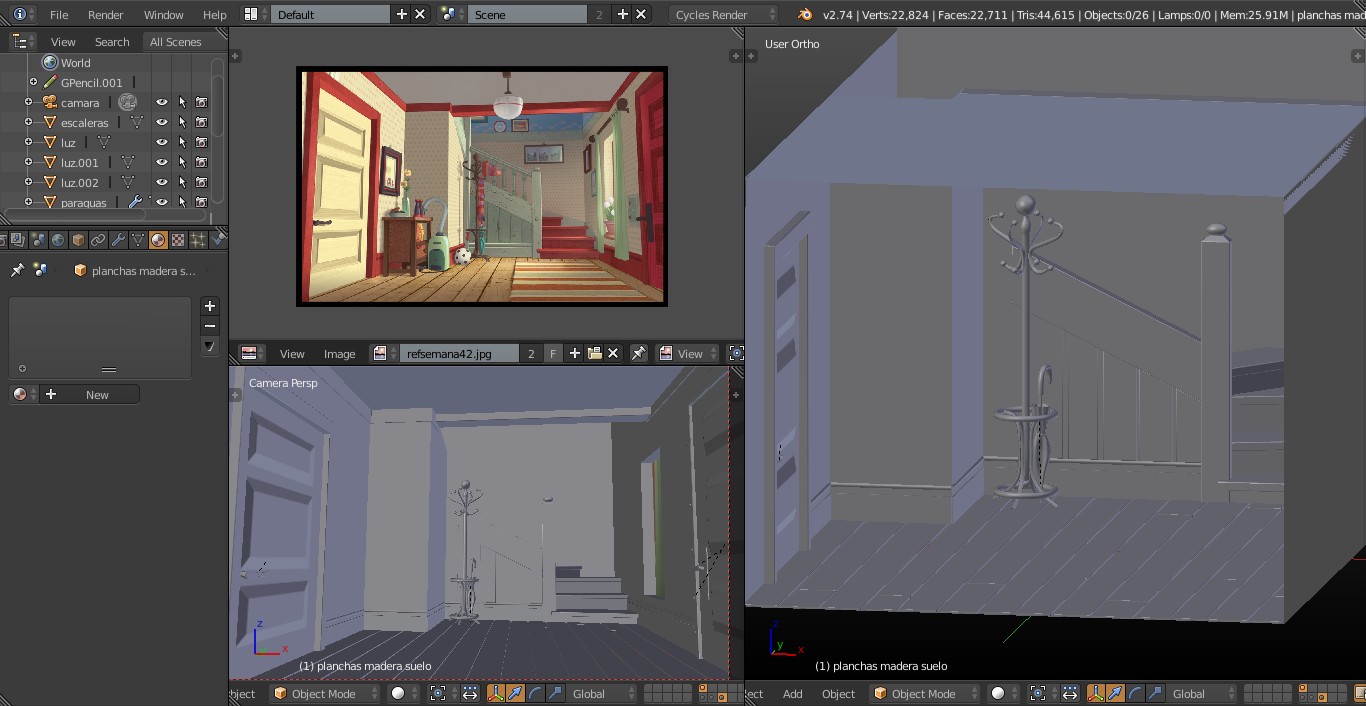This screenshot has width=1366, height=706.
Task: Click the outliner horizontal scrollbar
Action: tap(104, 215)
